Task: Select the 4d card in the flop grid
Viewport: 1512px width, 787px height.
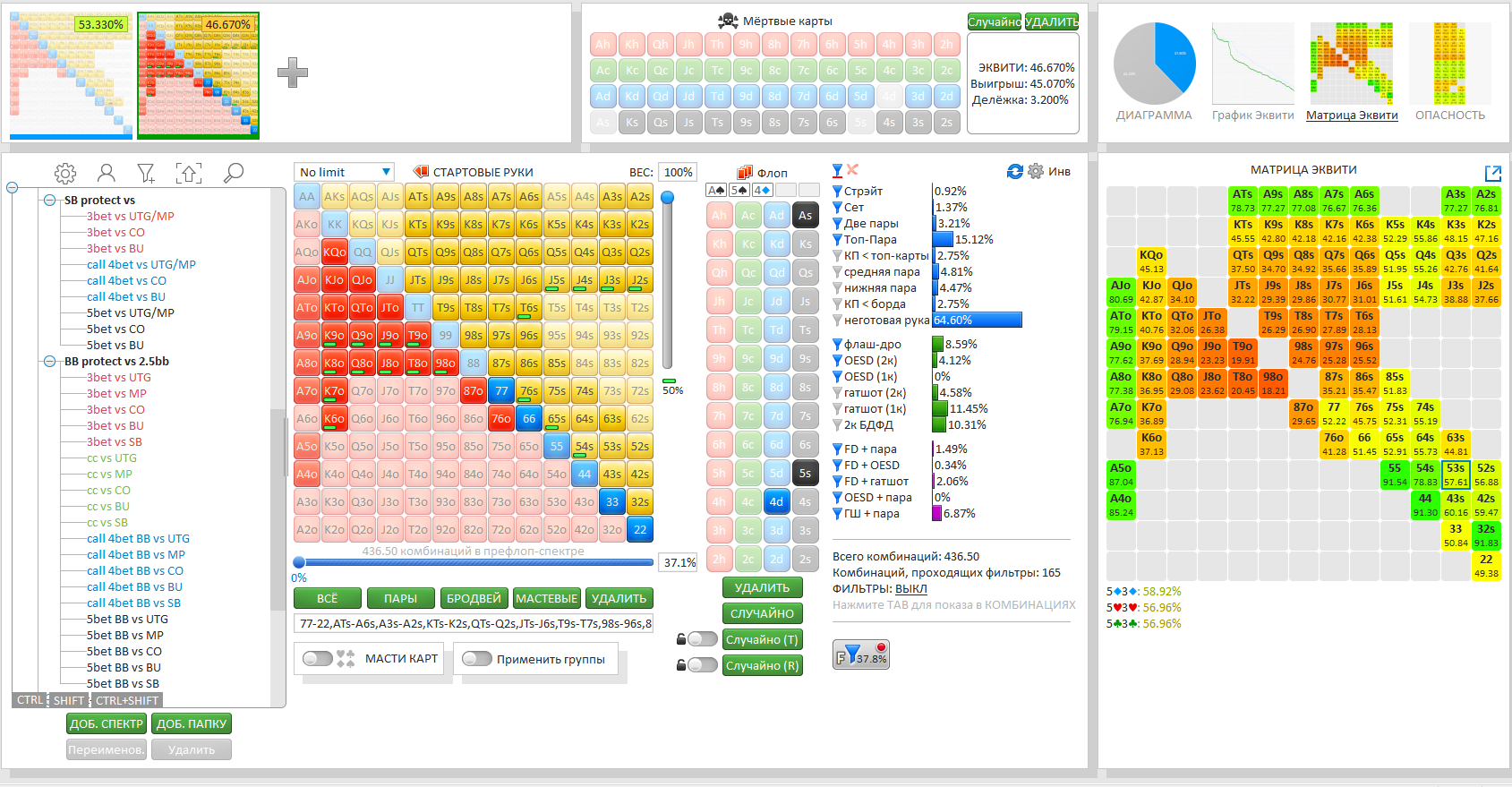Action: [x=777, y=501]
